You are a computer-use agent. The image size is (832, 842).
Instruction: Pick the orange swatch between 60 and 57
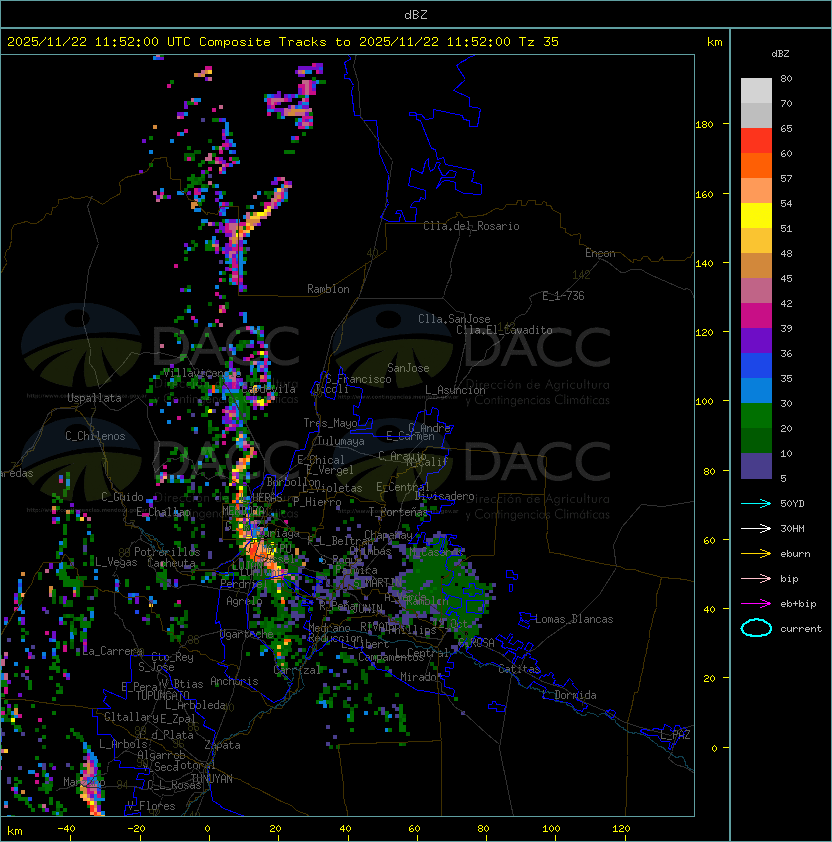756,165
